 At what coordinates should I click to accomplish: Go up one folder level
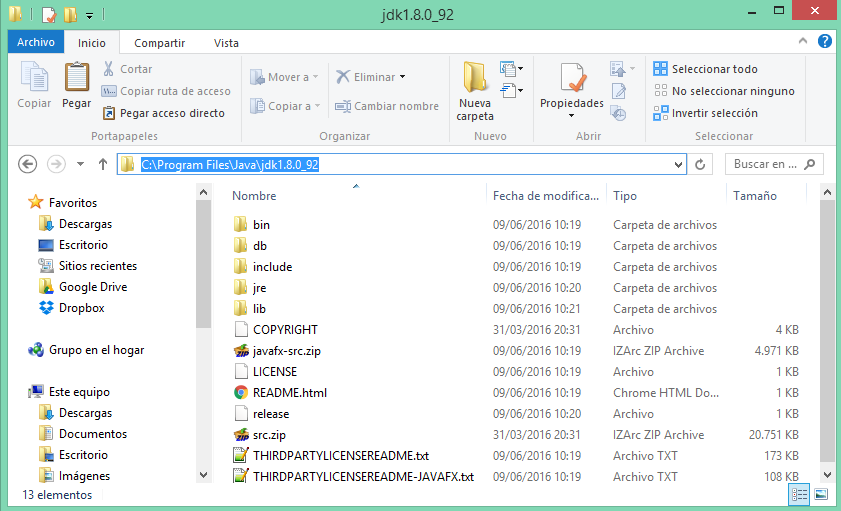tap(103, 164)
